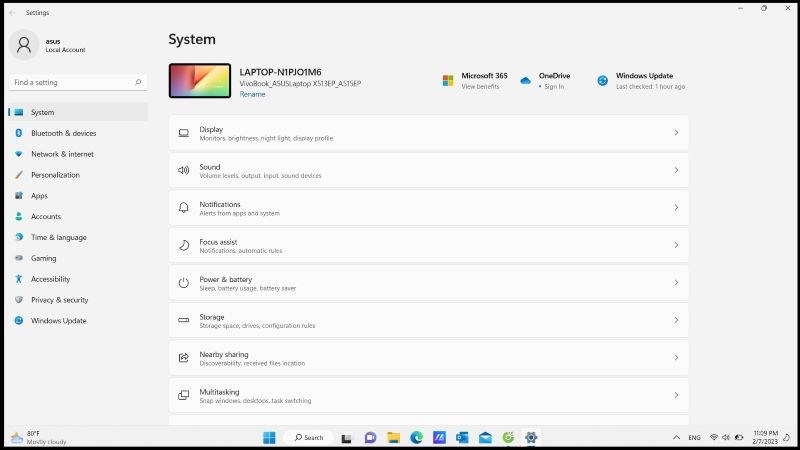Viewport: 800px width, 450px height.
Task: Open the Mail app in taskbar
Action: coord(485,438)
